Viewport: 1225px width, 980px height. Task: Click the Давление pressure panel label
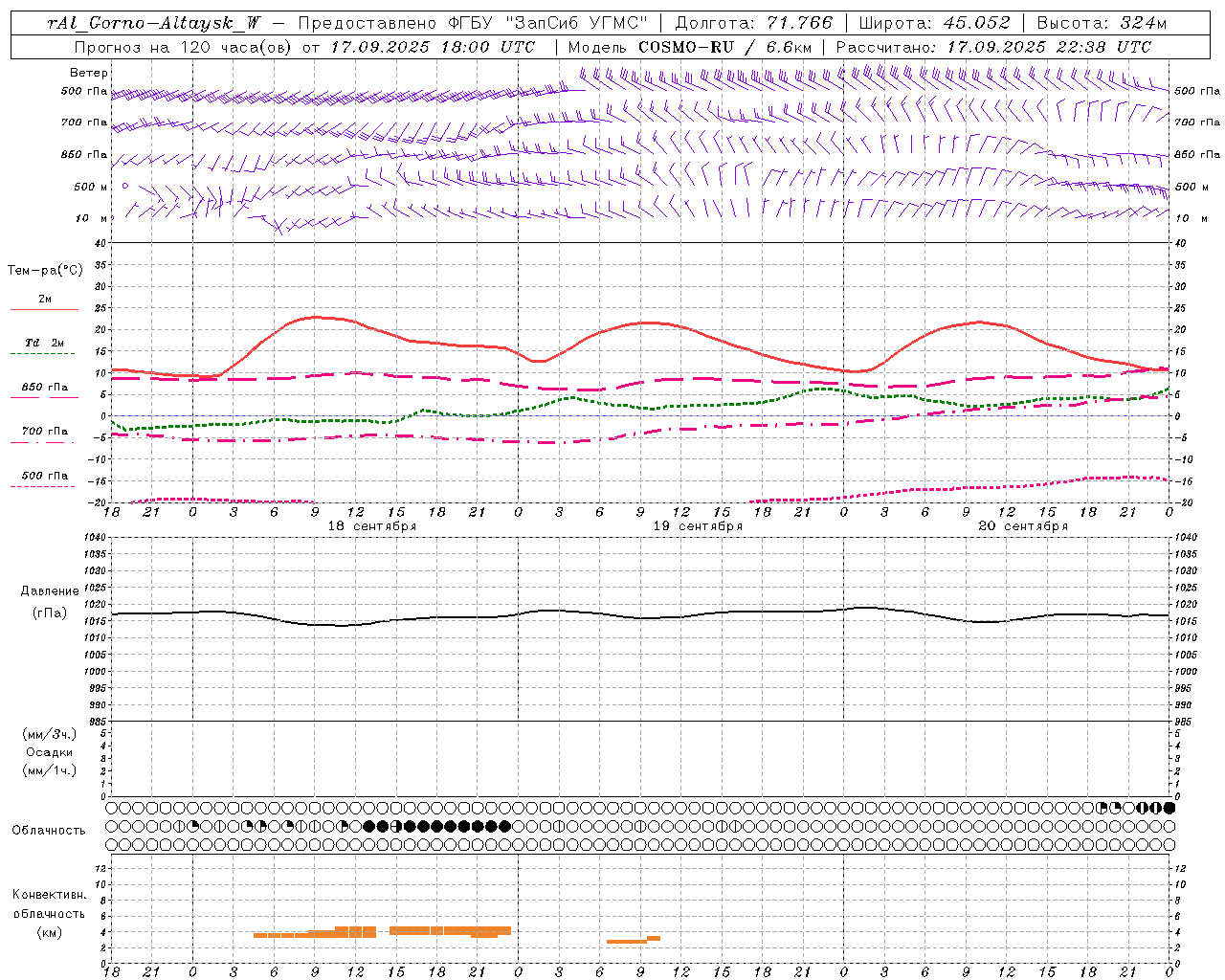click(50, 591)
